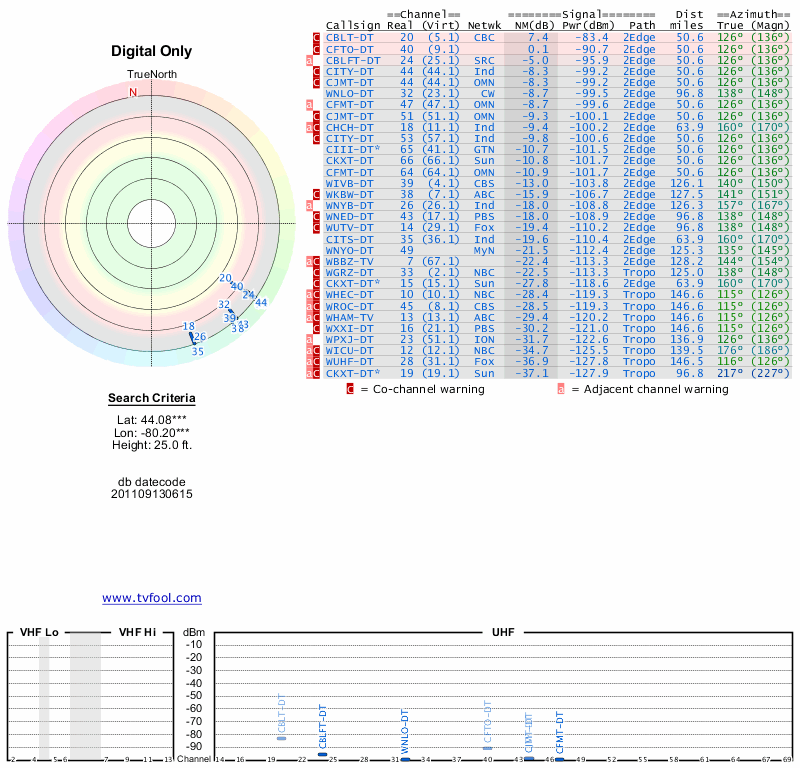Click the pink 'a' icon in the legend

(x=561, y=389)
